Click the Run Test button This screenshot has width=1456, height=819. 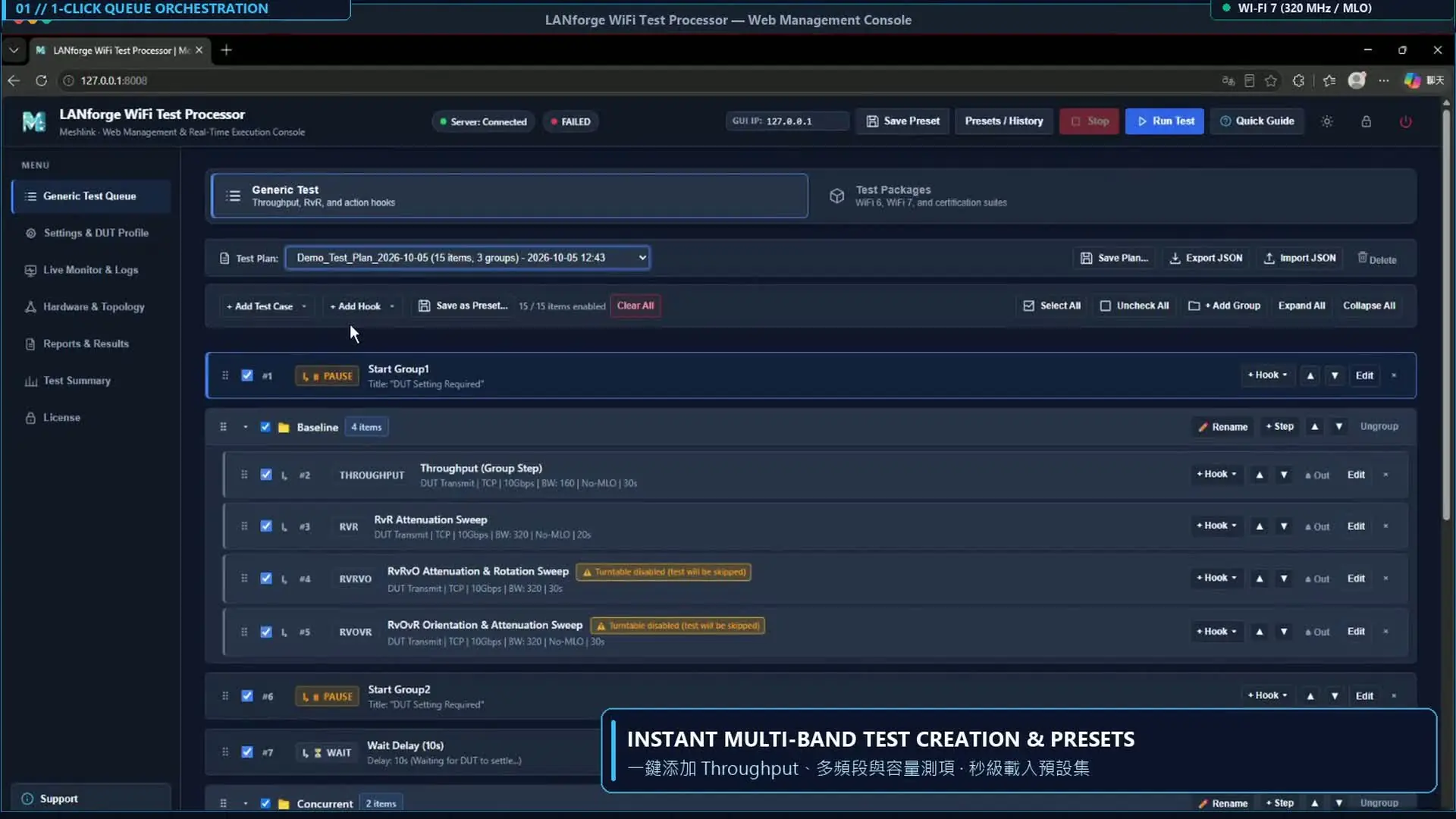point(1164,121)
